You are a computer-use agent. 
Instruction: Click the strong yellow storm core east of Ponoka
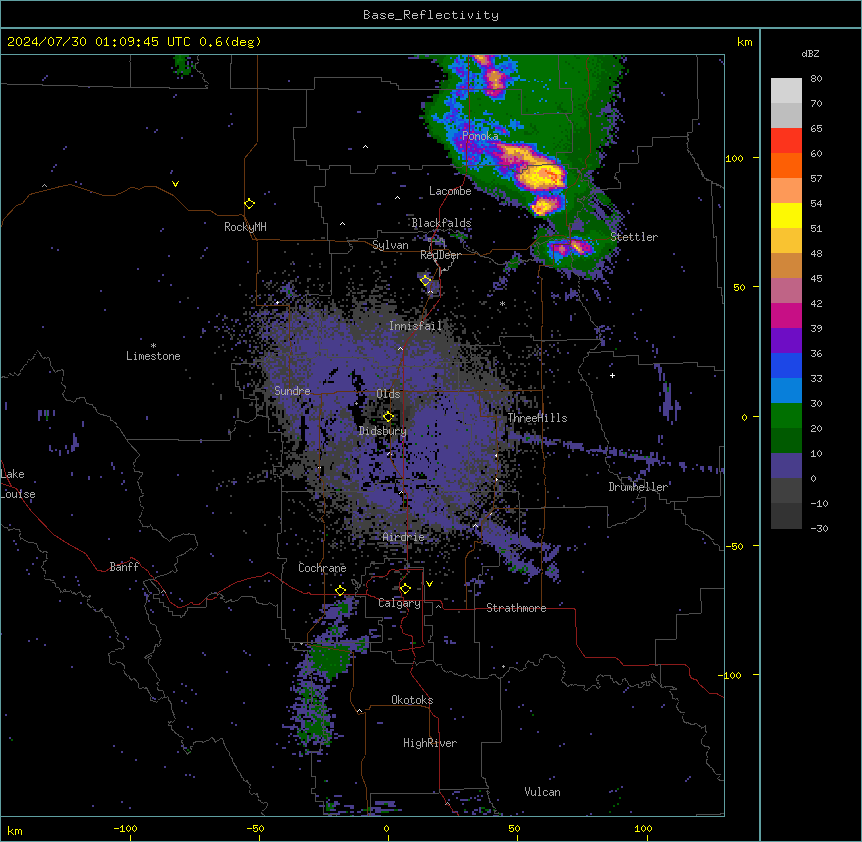click(x=541, y=176)
